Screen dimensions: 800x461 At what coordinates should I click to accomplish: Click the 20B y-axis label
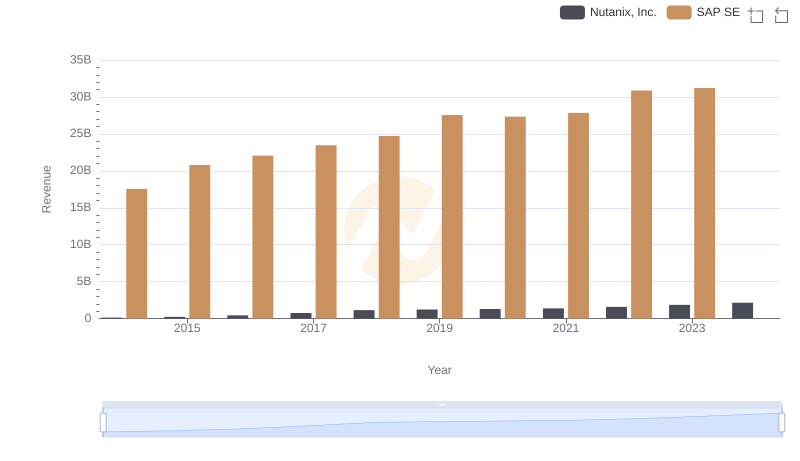tap(81, 170)
